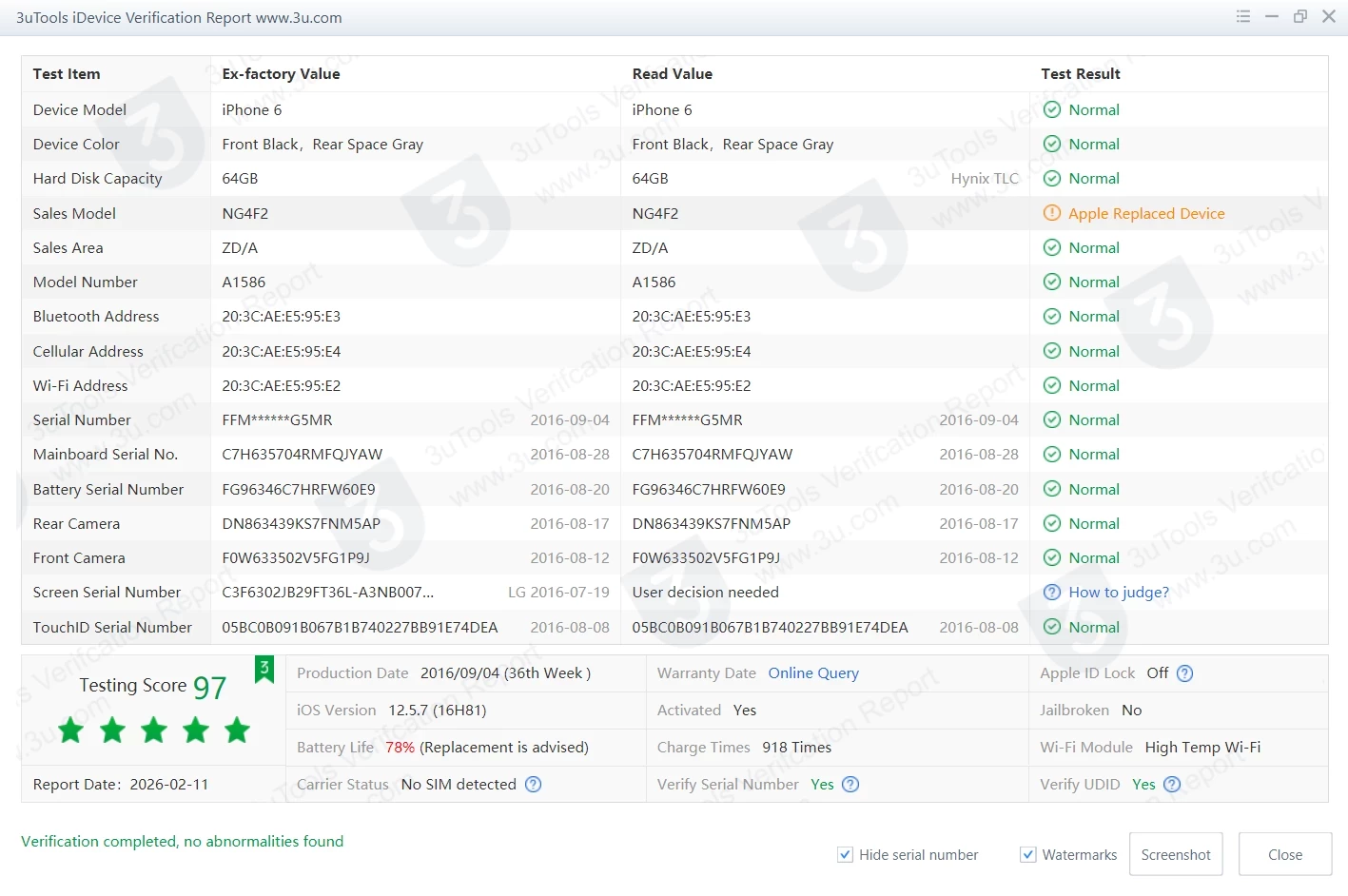Restore the window using the title bar button
Image resolution: width=1348 pixels, height=896 pixels.
pyautogui.click(x=1300, y=17)
